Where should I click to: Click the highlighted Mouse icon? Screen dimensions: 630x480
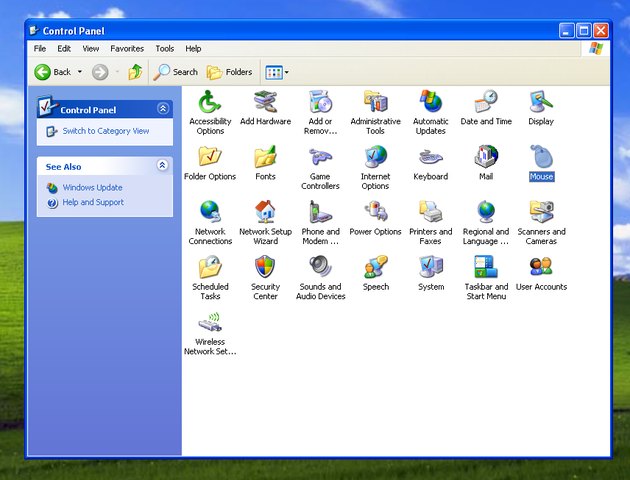tap(541, 157)
